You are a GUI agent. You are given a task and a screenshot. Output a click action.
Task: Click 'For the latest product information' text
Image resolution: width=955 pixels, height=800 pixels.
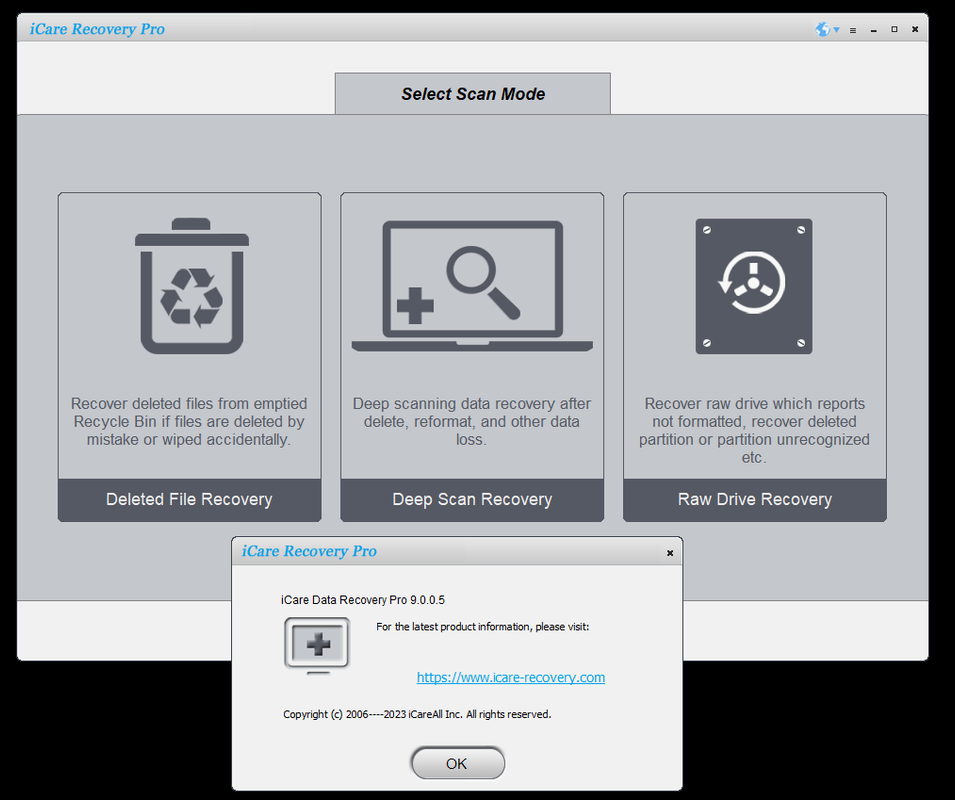(482, 626)
